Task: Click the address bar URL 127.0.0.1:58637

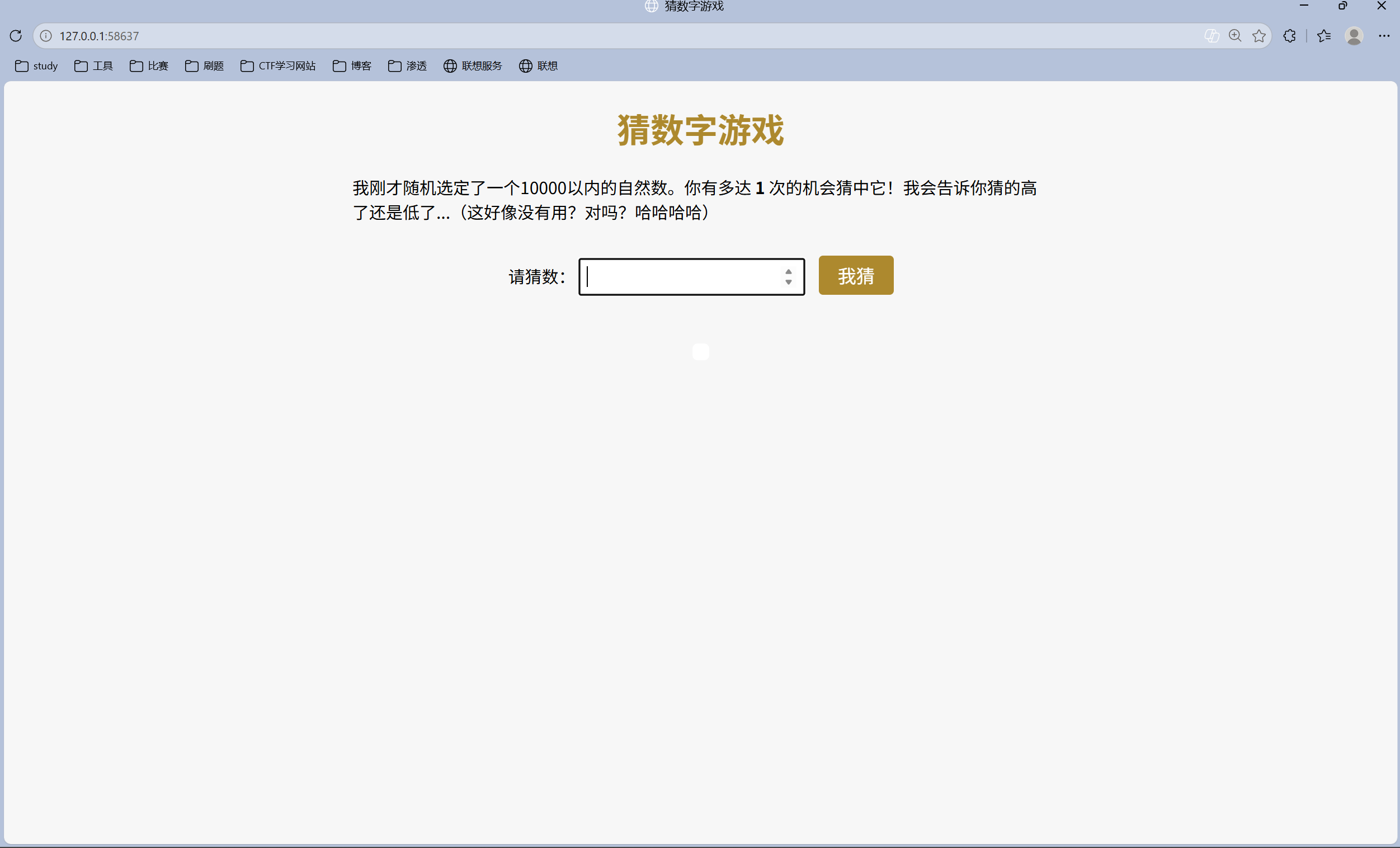Action: pyautogui.click(x=99, y=36)
